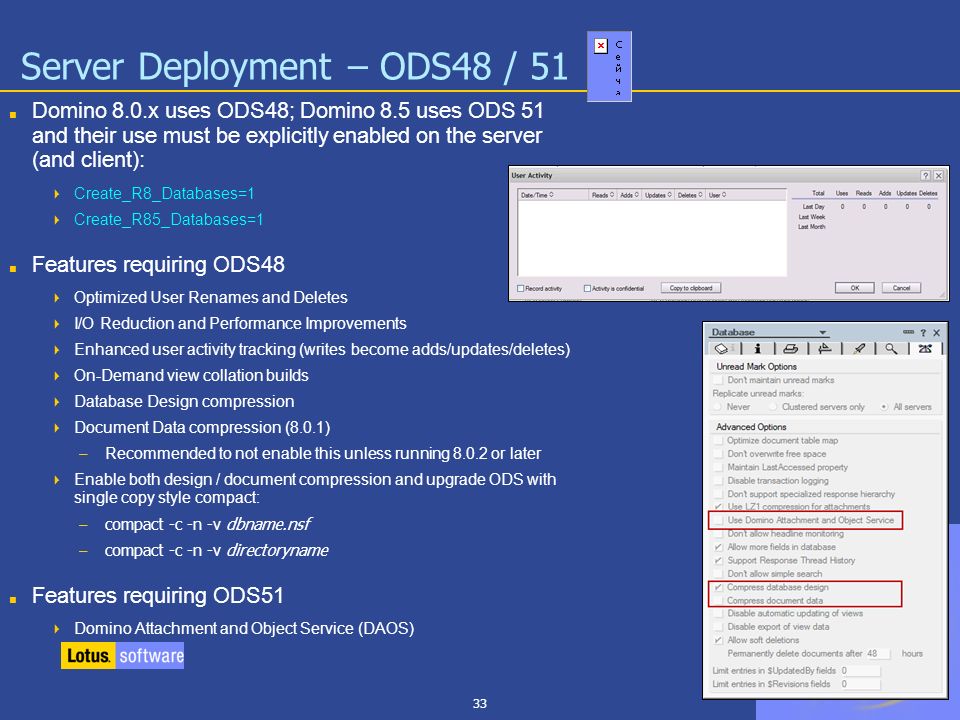Click the empty User Activity list area
The width and height of the screenshot is (960, 720).
pyautogui.click(x=652, y=239)
